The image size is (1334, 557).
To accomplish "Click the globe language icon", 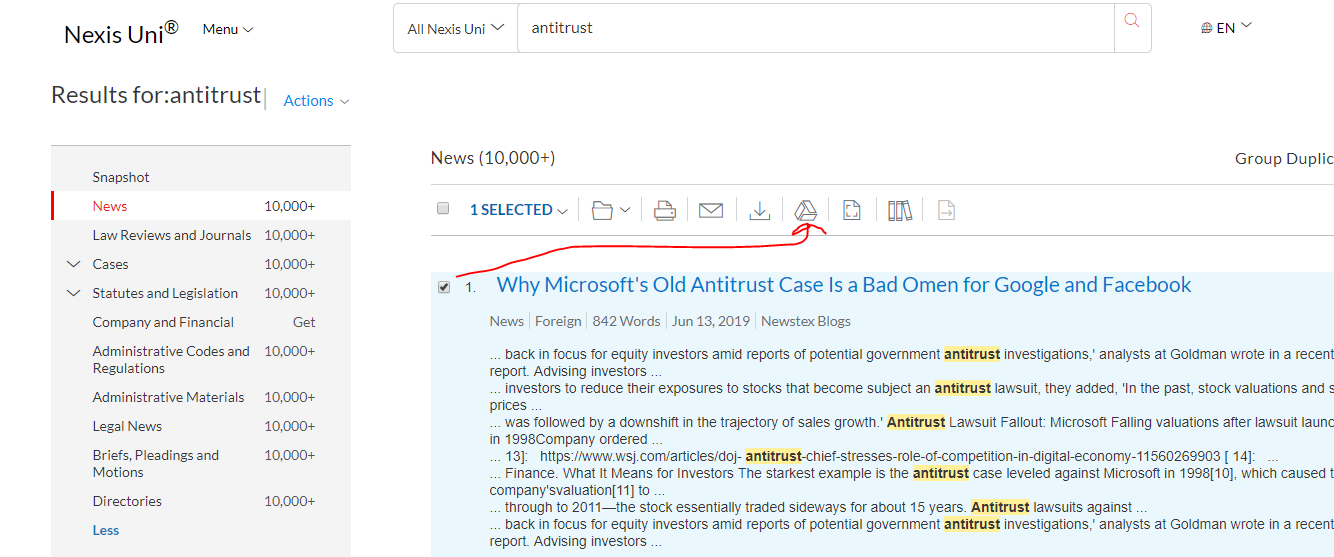I will coord(1207,28).
